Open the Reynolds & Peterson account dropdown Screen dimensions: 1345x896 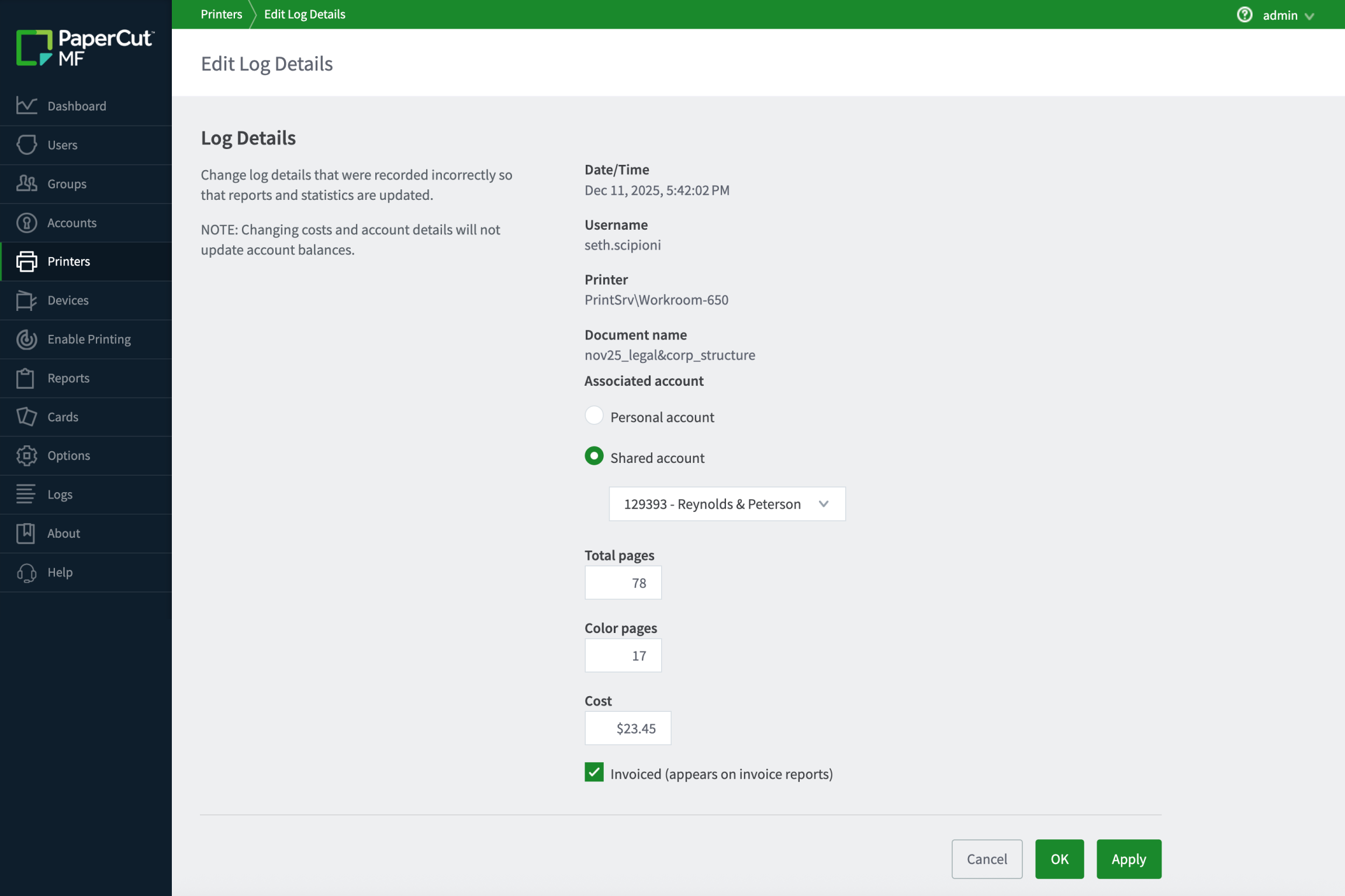pos(727,504)
